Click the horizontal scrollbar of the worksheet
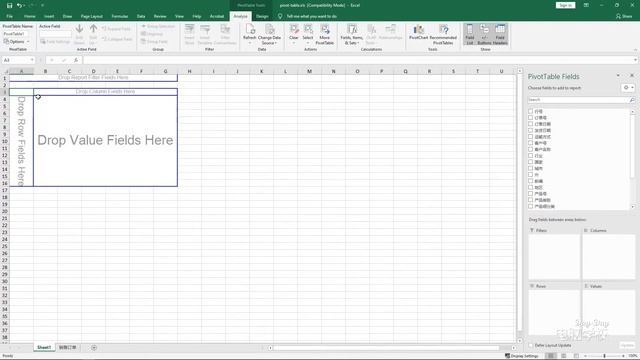The image size is (640, 360). click(x=386, y=348)
